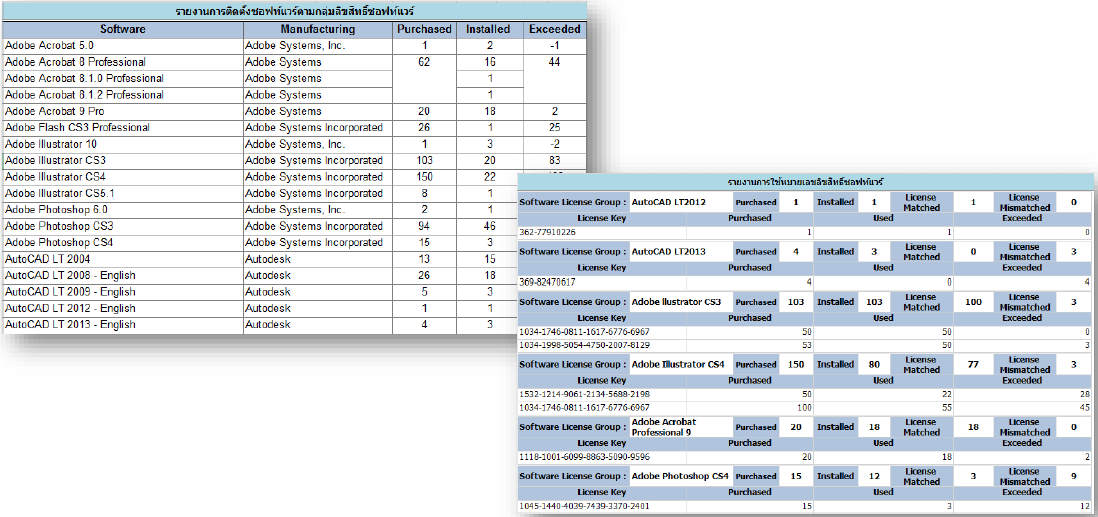Screen dimensions: 1098x517
Task: Click License Matched value 77 in Illustrator CS4 group
Action: 973,364
